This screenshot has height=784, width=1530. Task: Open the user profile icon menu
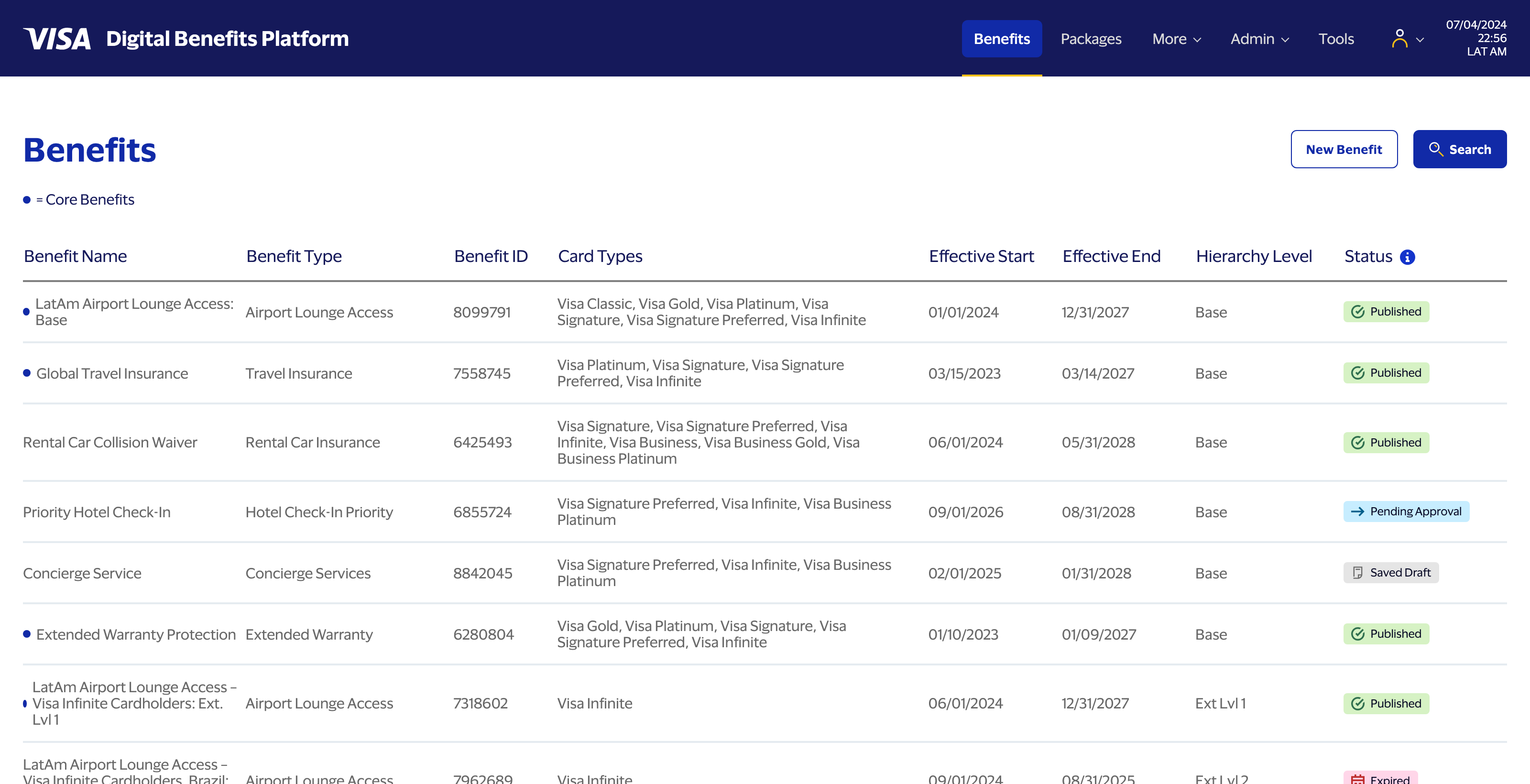[1399, 39]
